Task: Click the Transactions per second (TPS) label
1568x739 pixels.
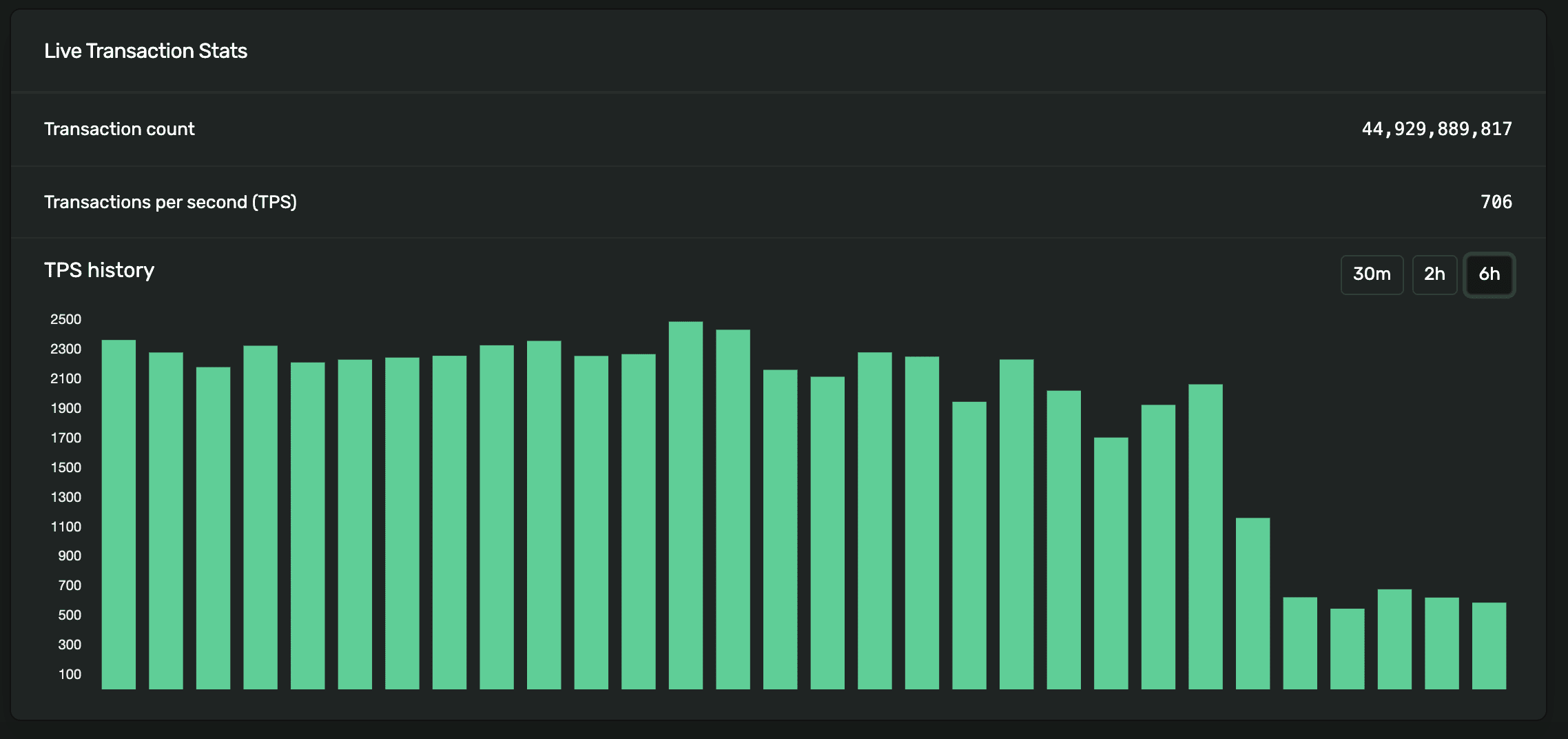Action: (x=170, y=202)
